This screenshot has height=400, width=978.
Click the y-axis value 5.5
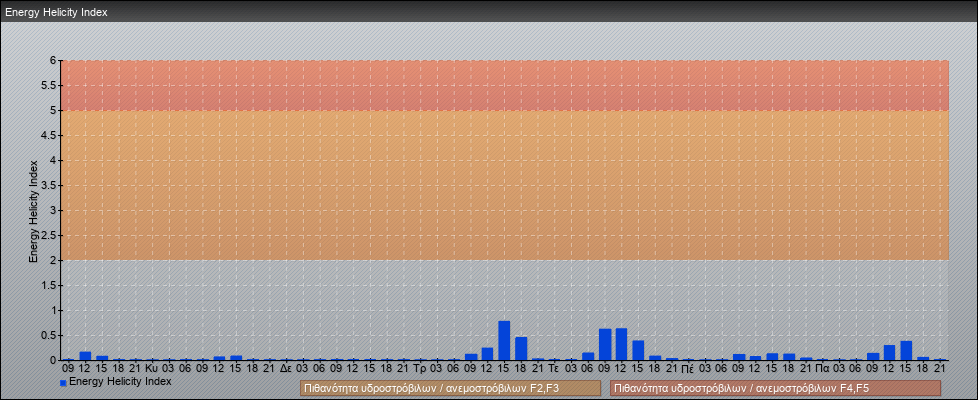[x=49, y=85]
